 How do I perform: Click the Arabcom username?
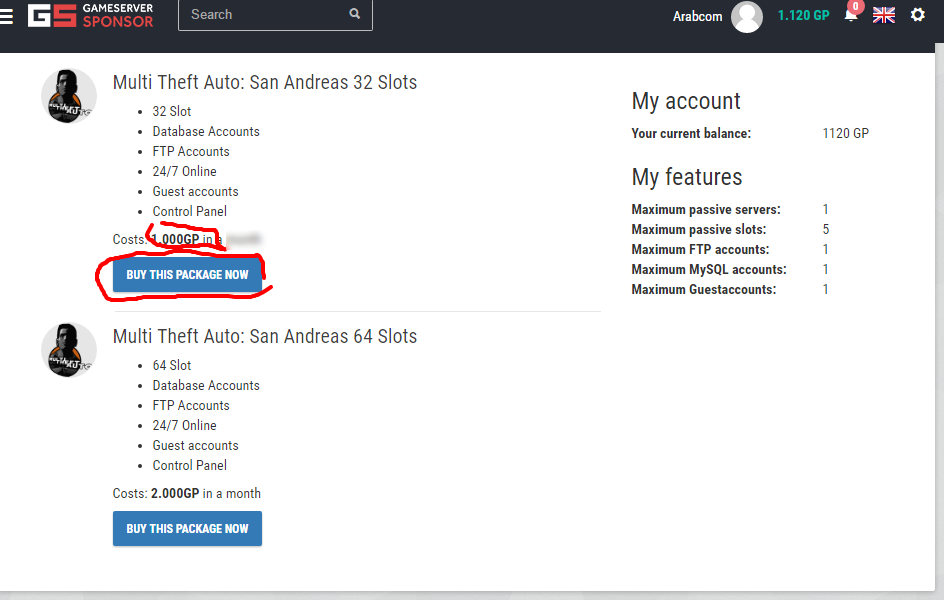click(x=697, y=16)
